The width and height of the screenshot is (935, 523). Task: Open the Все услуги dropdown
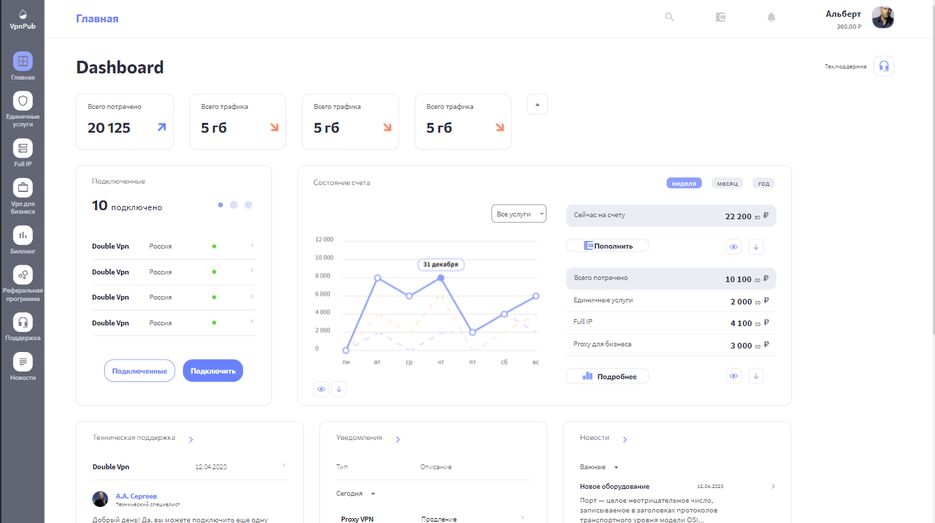click(x=519, y=214)
